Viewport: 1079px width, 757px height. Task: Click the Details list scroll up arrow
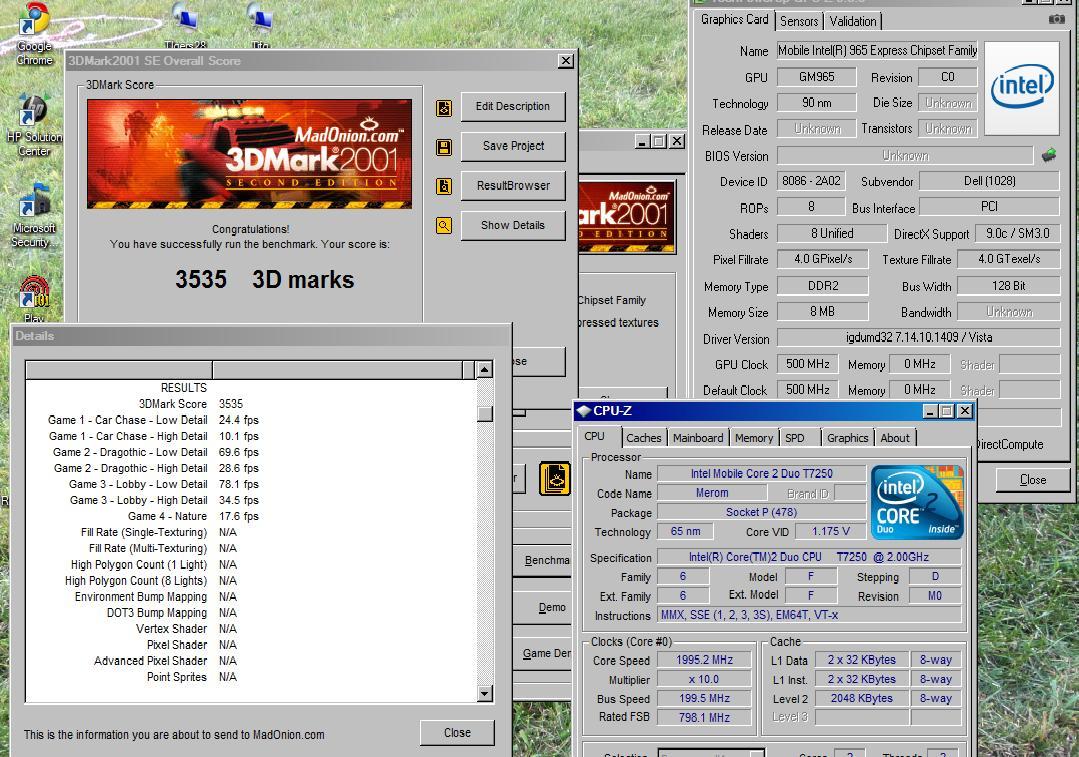[x=484, y=370]
